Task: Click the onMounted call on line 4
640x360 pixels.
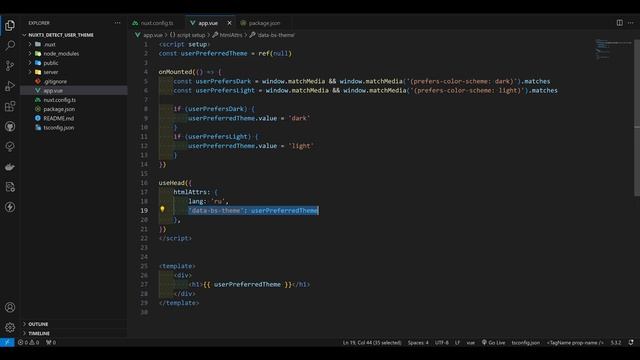Action: coord(176,72)
